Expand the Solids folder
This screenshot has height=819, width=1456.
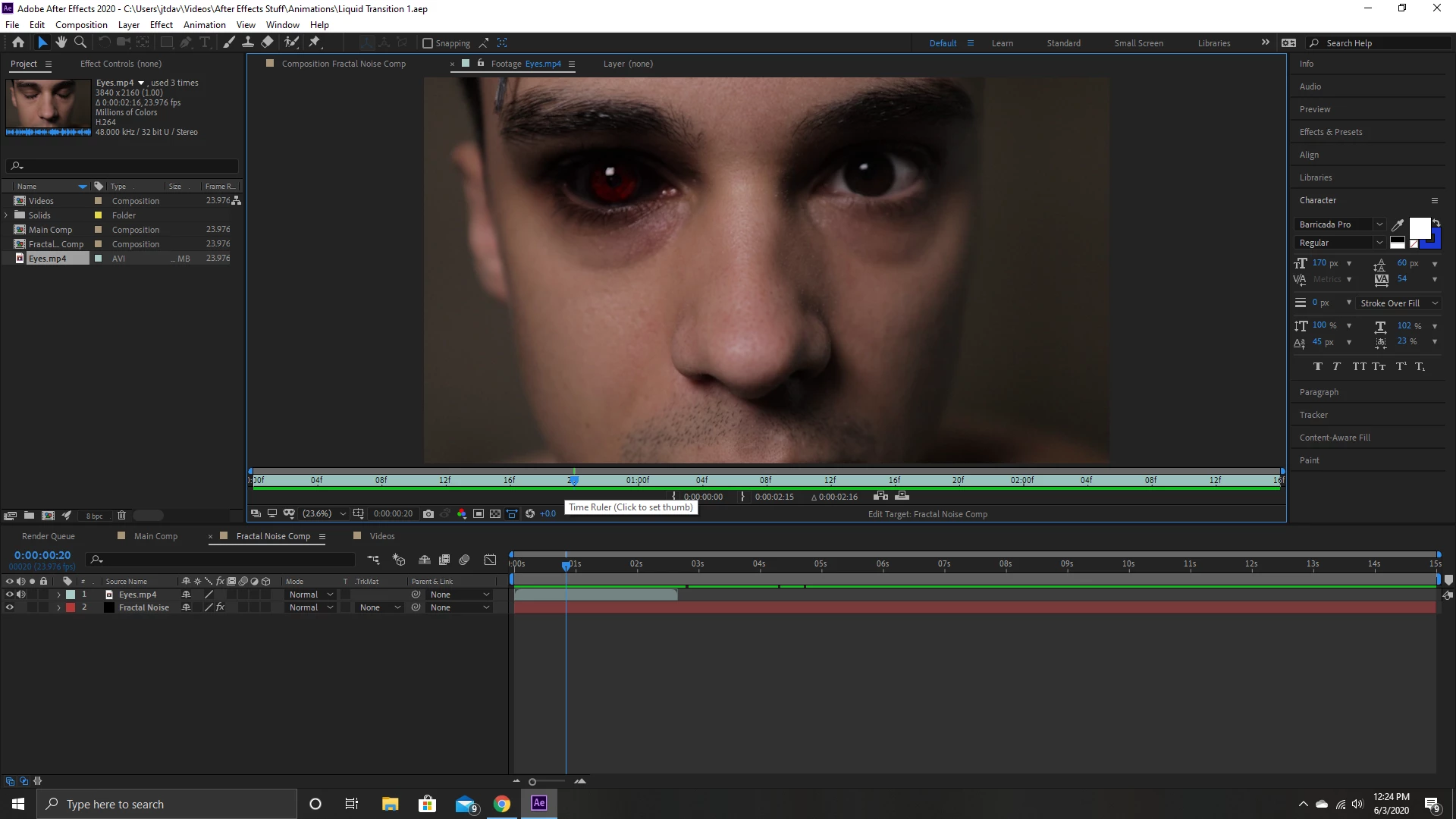coord(7,215)
